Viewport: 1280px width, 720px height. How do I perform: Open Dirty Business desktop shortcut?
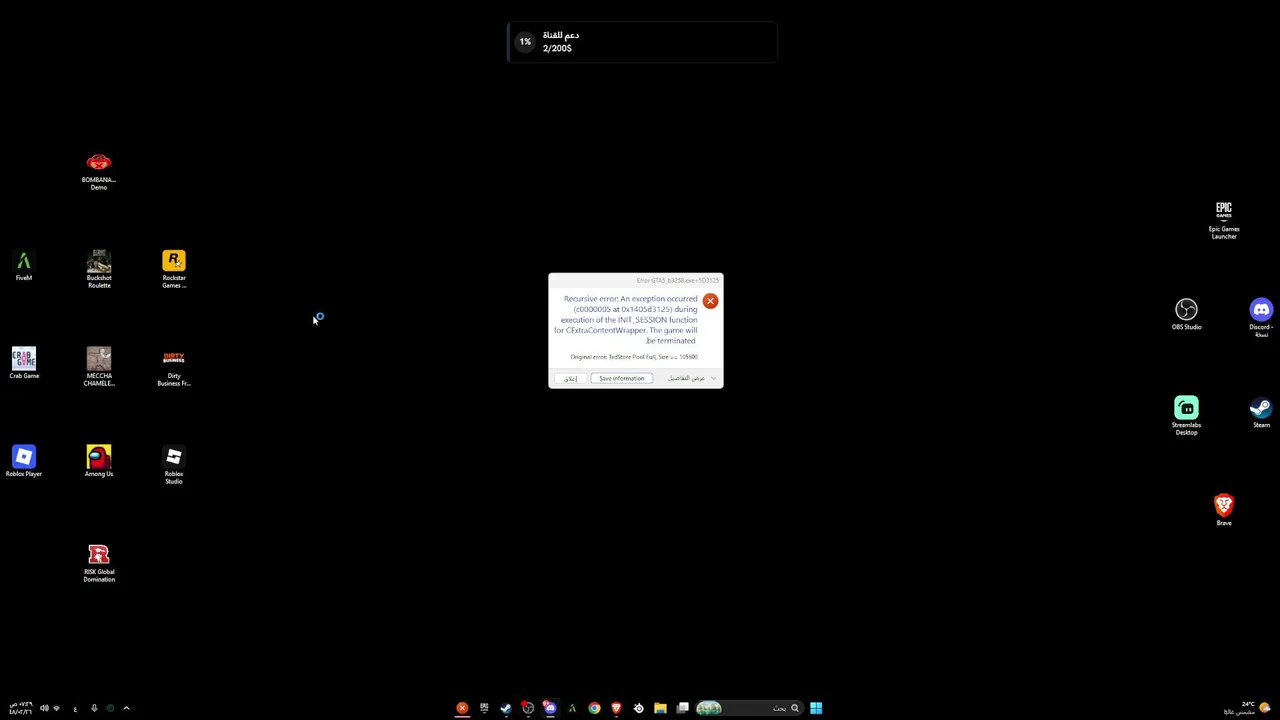pyautogui.click(x=174, y=367)
